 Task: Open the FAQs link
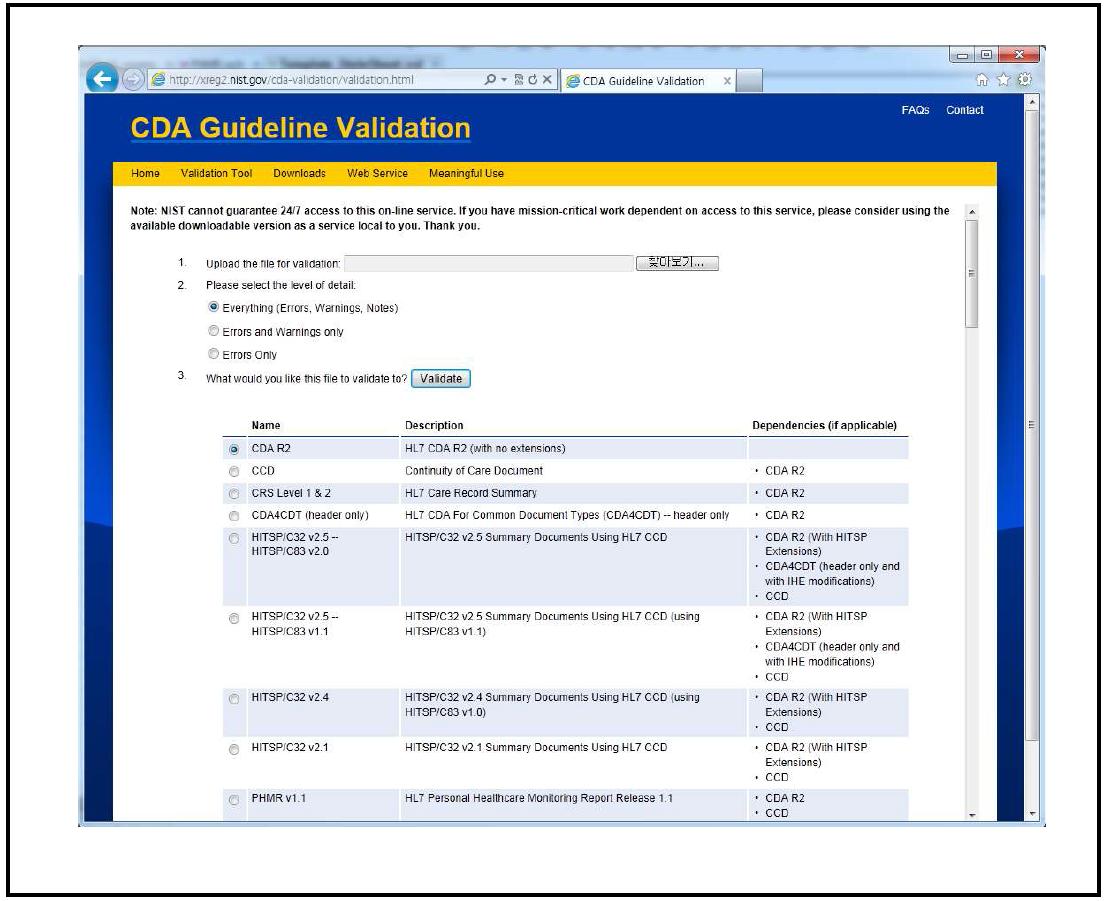915,110
